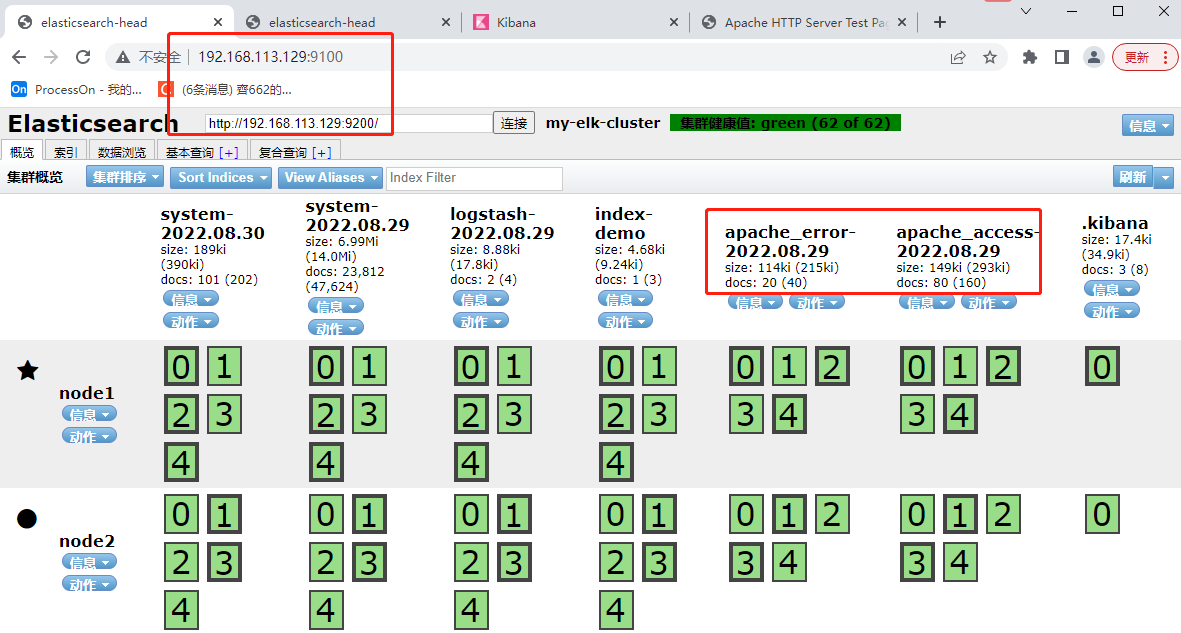Toggle the browser side panel icon
Image resolution: width=1181 pixels, height=633 pixels.
[1062, 57]
